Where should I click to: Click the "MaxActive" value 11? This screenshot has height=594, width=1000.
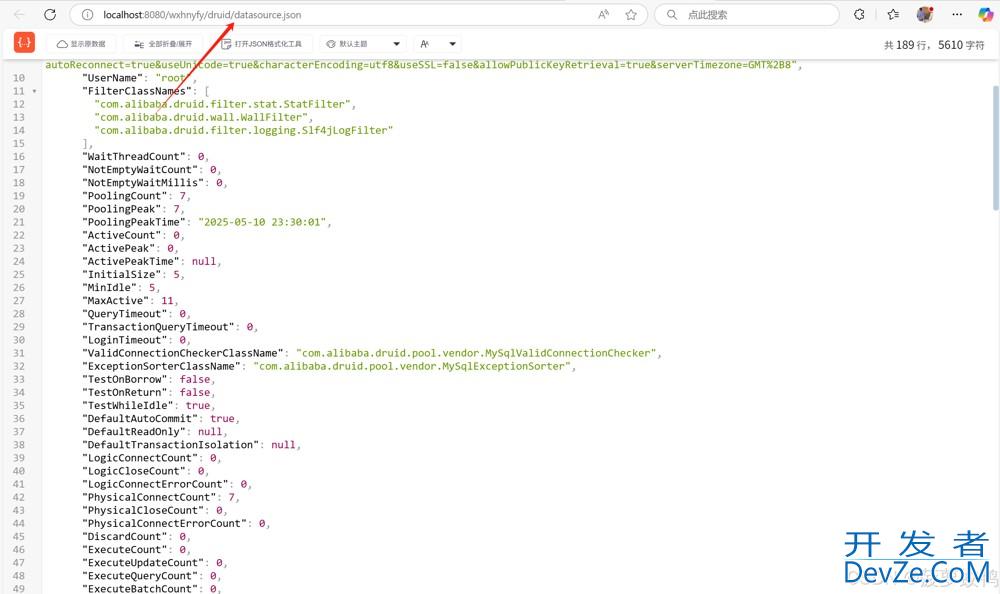click(x=167, y=301)
